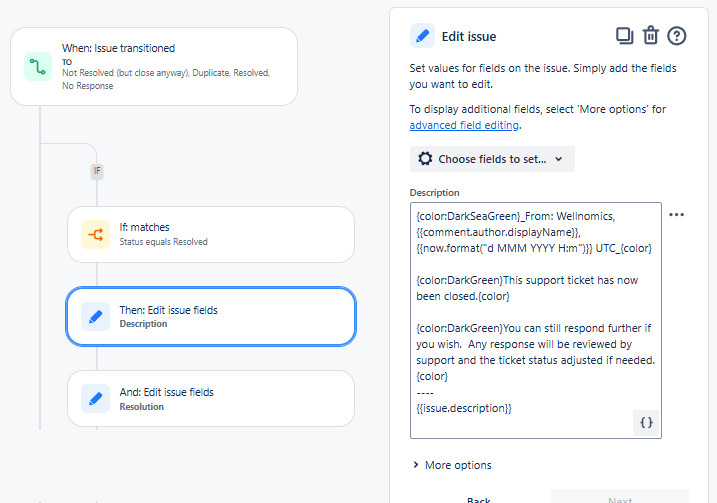Open the help question mark icon
Viewport: 717px width, 503px height.
pyautogui.click(x=678, y=36)
